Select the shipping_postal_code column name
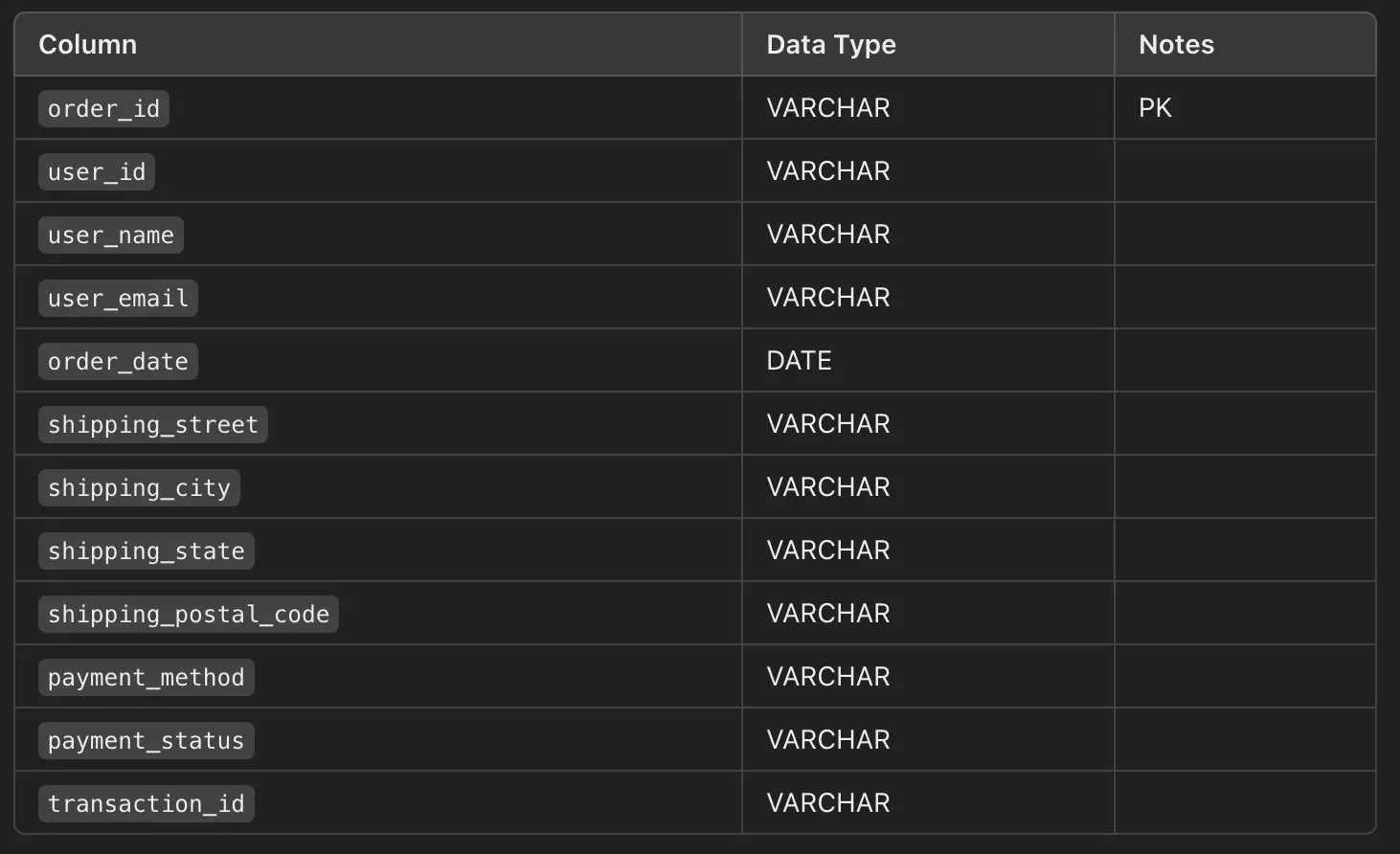The height and width of the screenshot is (854, 1400). pyautogui.click(x=189, y=615)
